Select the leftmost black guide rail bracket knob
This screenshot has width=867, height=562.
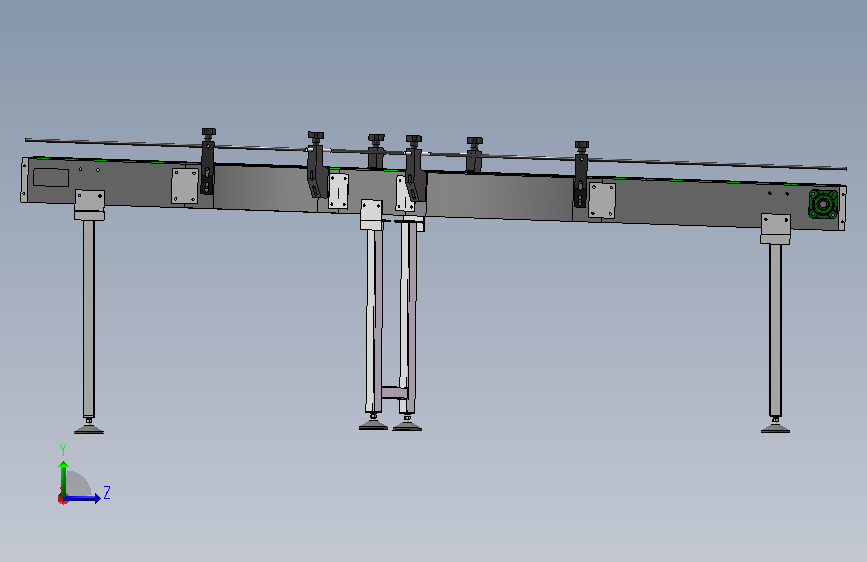pyautogui.click(x=208, y=133)
